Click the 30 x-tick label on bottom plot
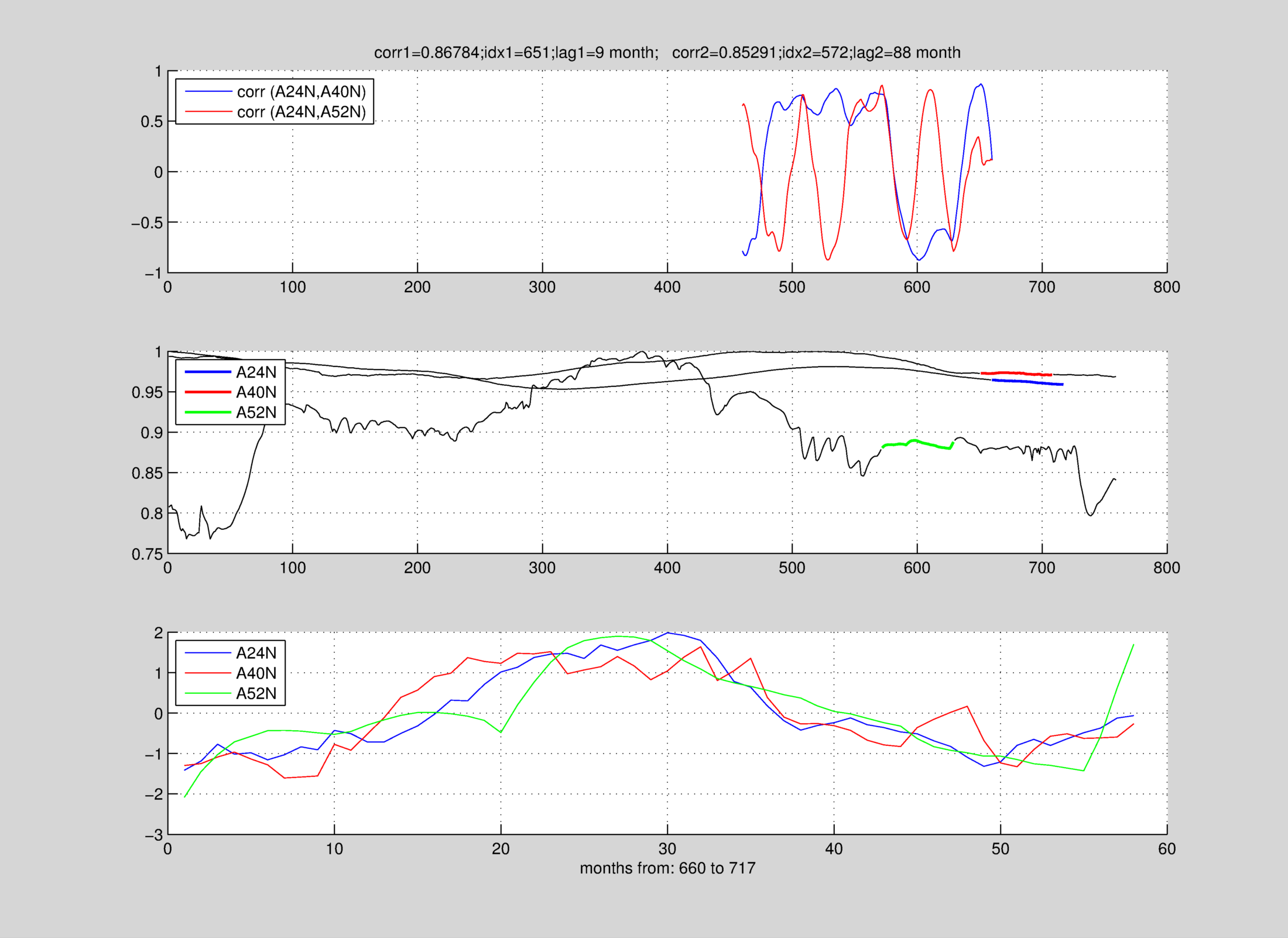This screenshot has height=938, width=1288. [667, 849]
